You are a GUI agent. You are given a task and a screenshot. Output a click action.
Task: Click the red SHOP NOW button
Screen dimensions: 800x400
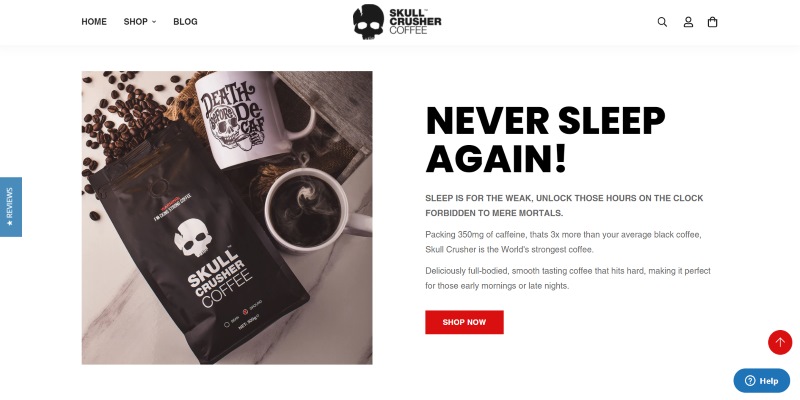tap(464, 322)
